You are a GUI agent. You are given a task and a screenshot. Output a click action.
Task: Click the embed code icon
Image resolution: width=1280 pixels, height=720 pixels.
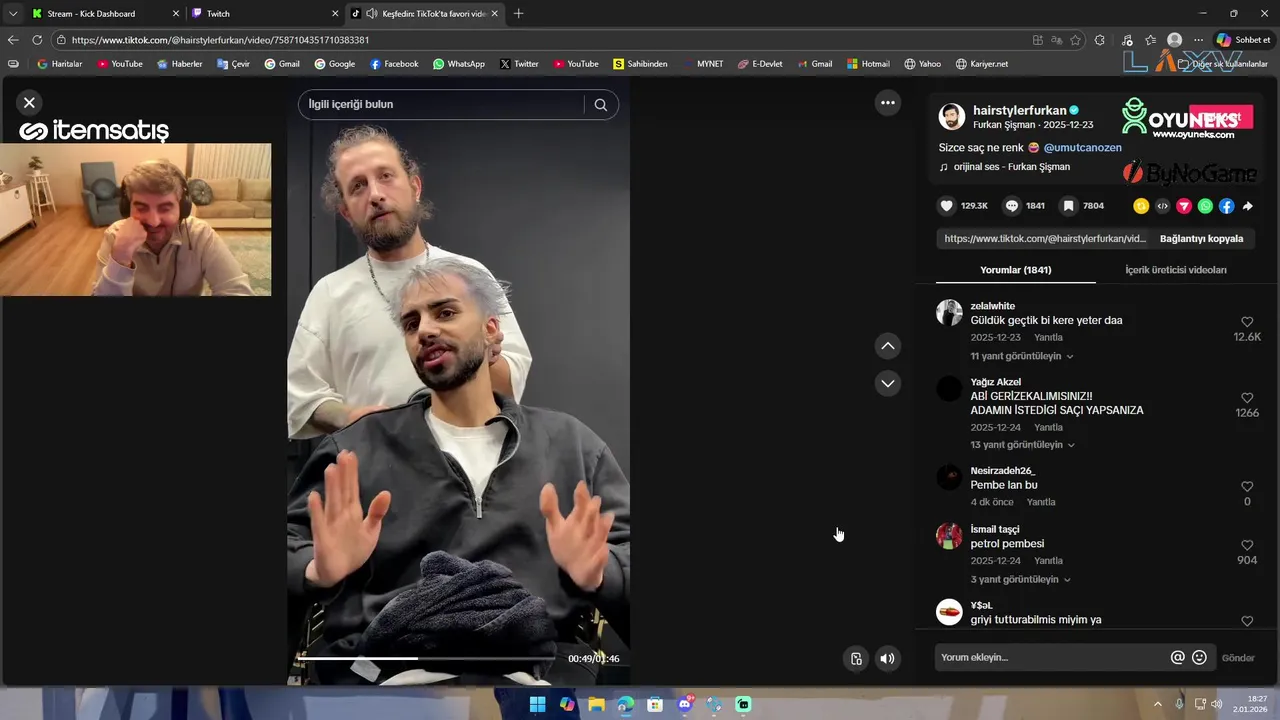click(1162, 206)
